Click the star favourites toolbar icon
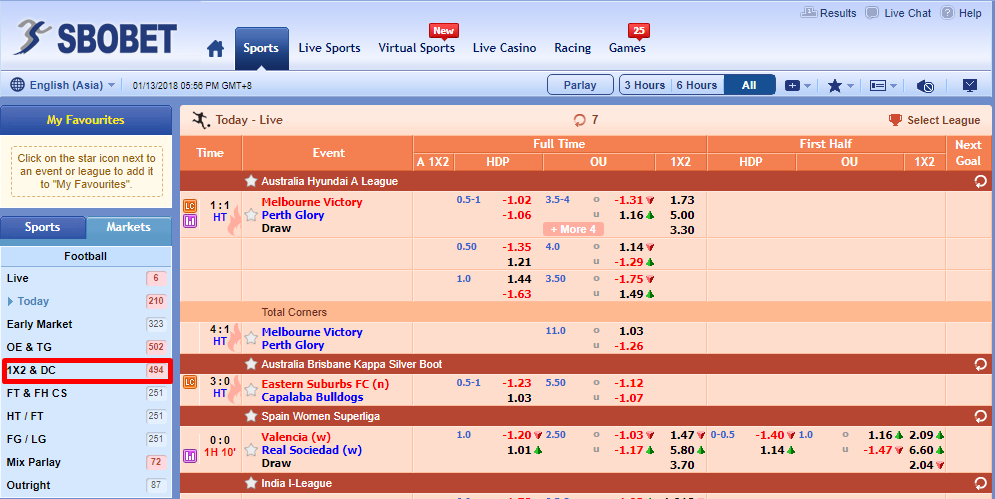This screenshot has height=499, width=995. [x=834, y=86]
